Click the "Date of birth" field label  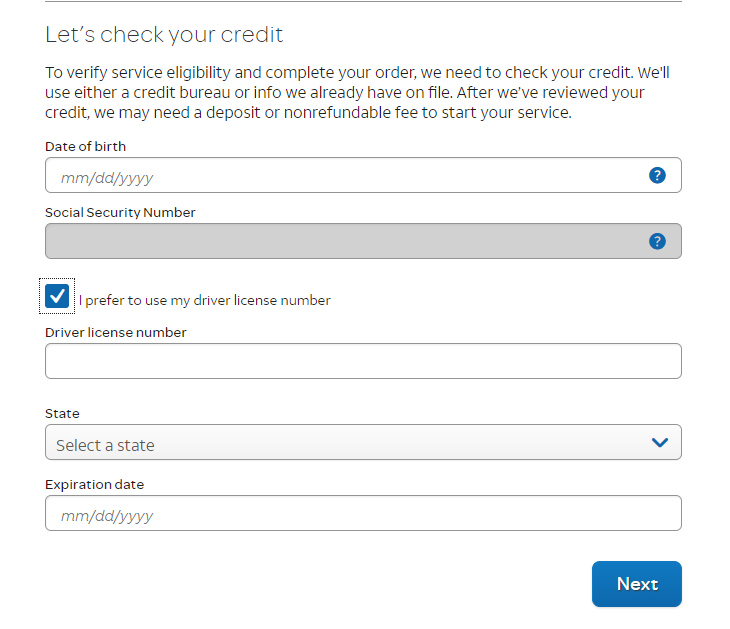pos(86,146)
